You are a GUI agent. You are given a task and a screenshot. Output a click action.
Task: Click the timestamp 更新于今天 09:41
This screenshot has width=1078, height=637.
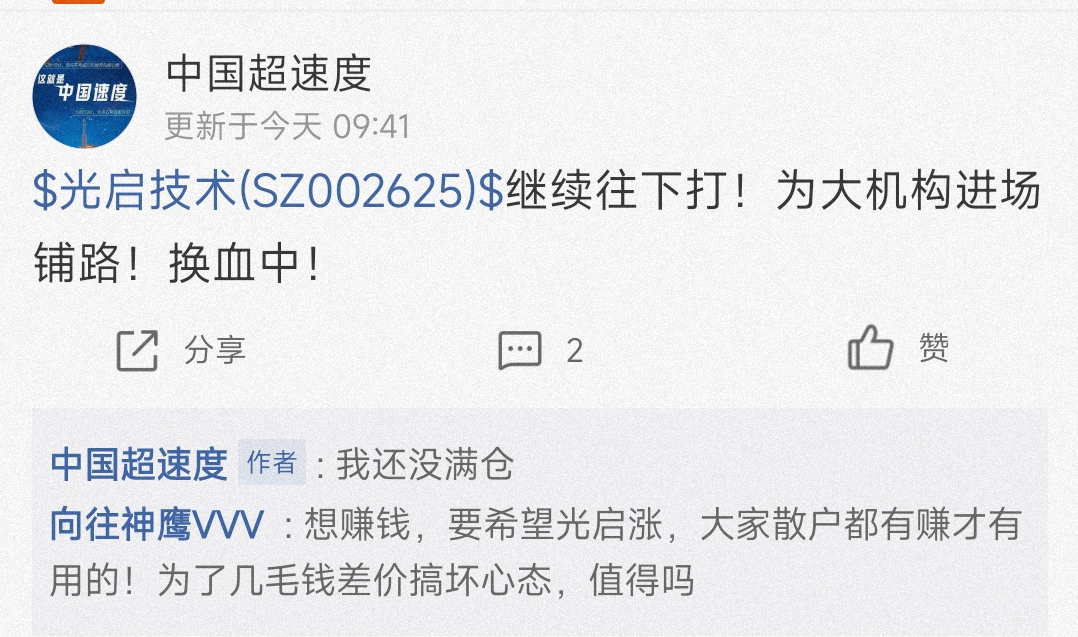click(x=287, y=126)
